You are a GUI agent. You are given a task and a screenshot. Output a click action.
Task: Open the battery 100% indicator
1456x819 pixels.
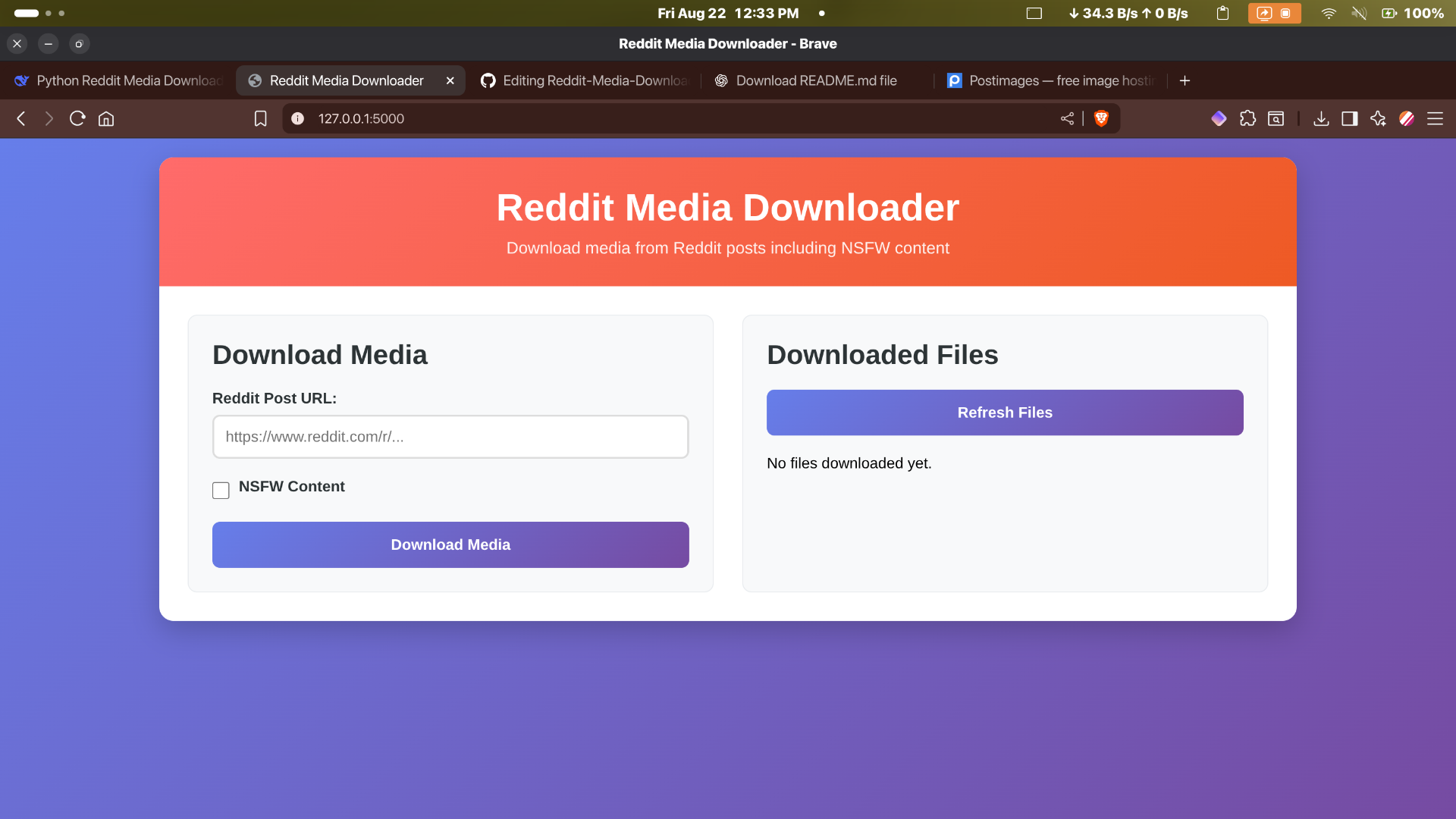1413,13
